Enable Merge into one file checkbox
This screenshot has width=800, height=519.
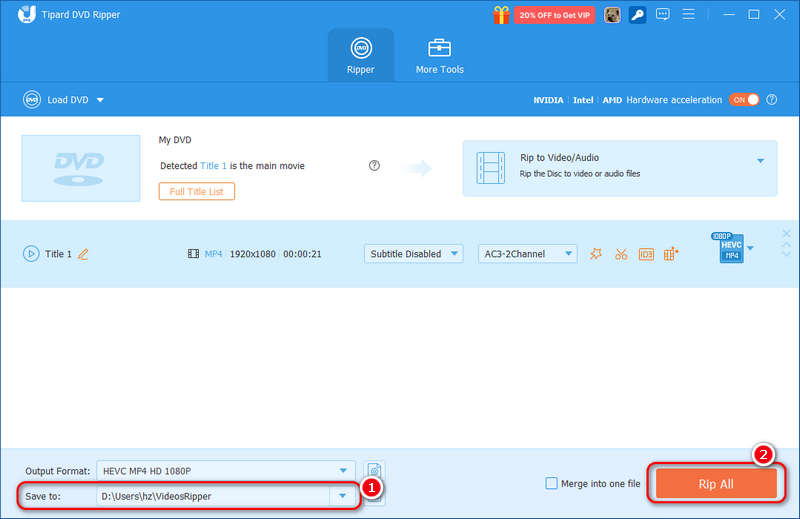click(x=552, y=483)
